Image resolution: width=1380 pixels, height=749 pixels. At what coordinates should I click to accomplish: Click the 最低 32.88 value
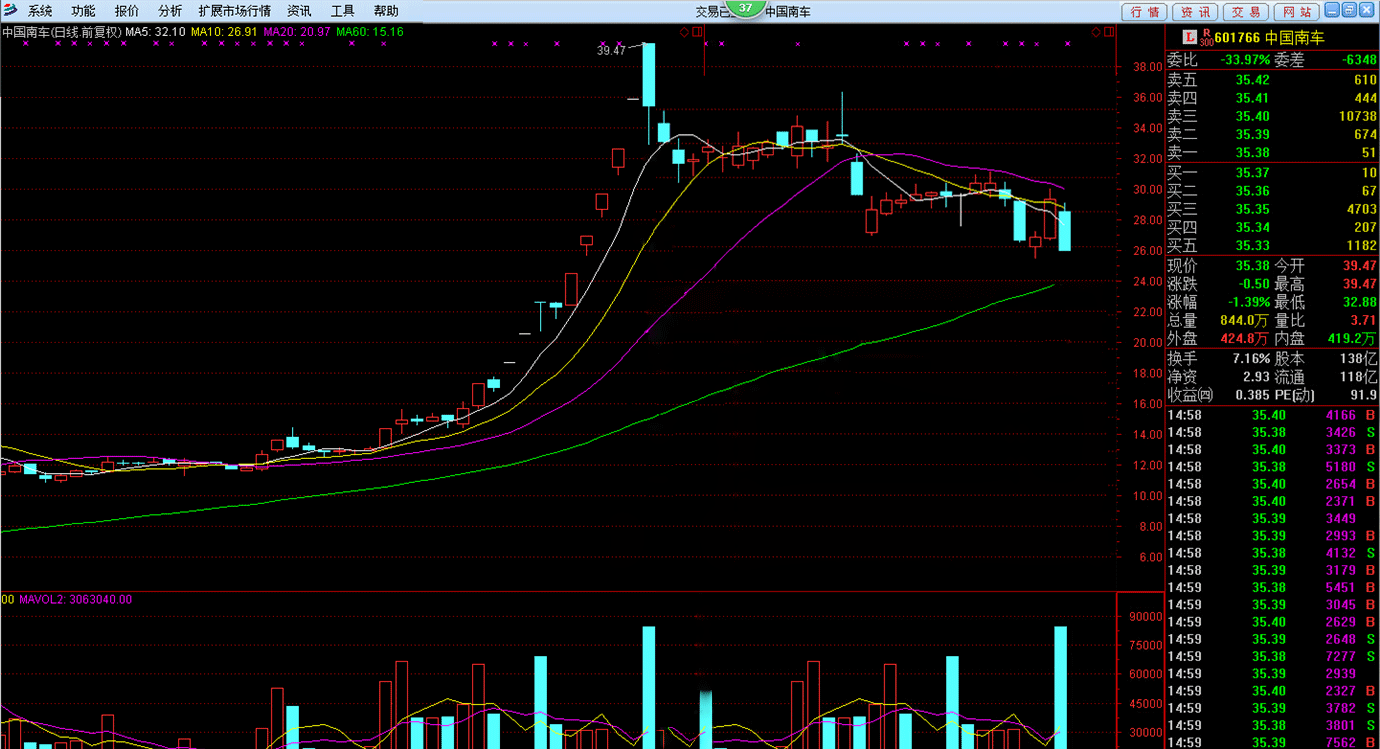(x=1360, y=302)
